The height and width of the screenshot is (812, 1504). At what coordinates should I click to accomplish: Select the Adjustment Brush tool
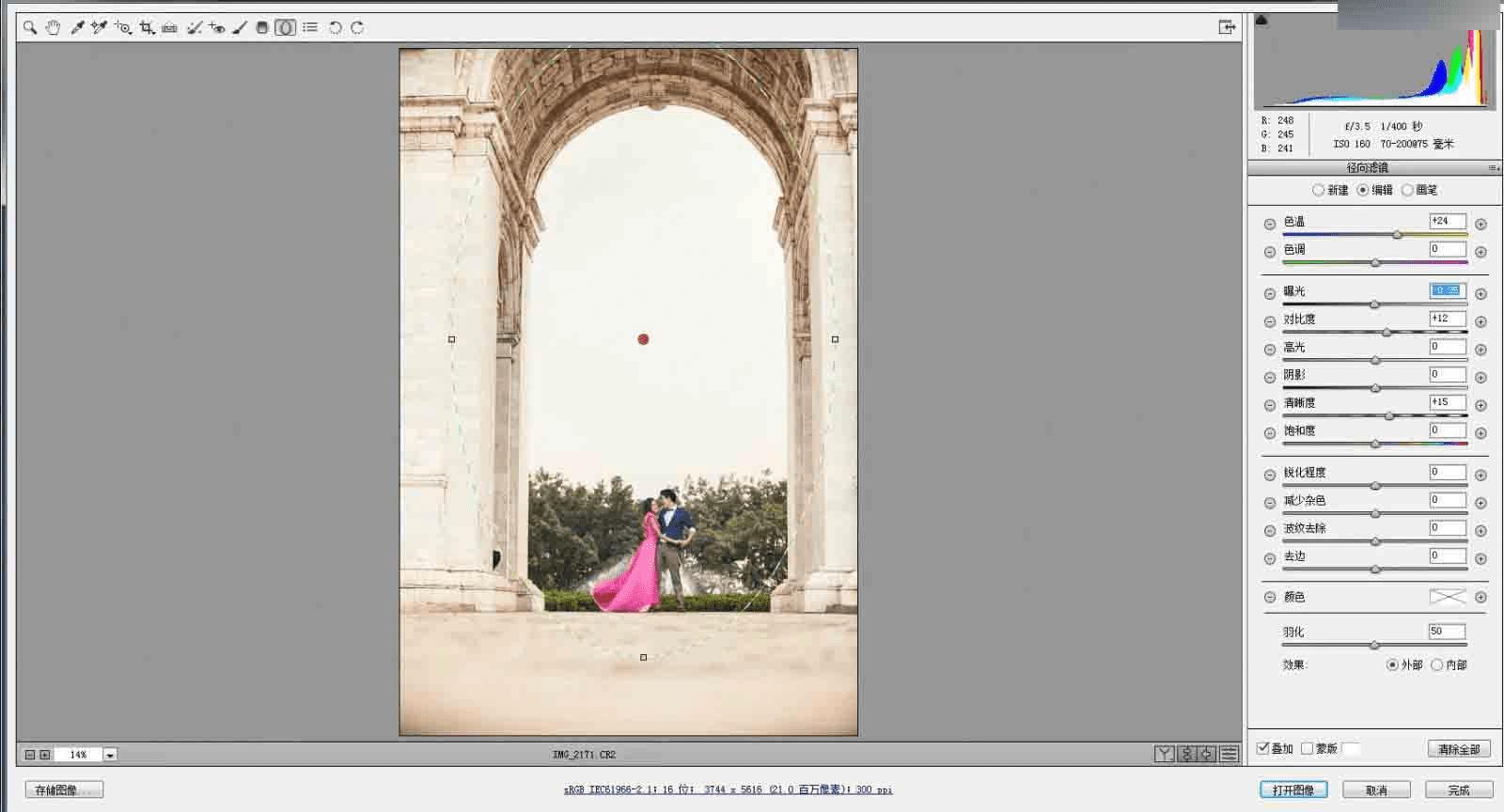240,28
